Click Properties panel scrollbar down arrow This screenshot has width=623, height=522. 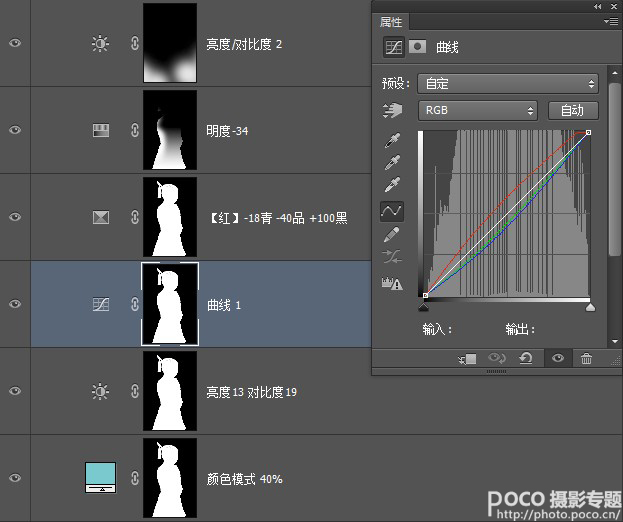click(x=615, y=341)
